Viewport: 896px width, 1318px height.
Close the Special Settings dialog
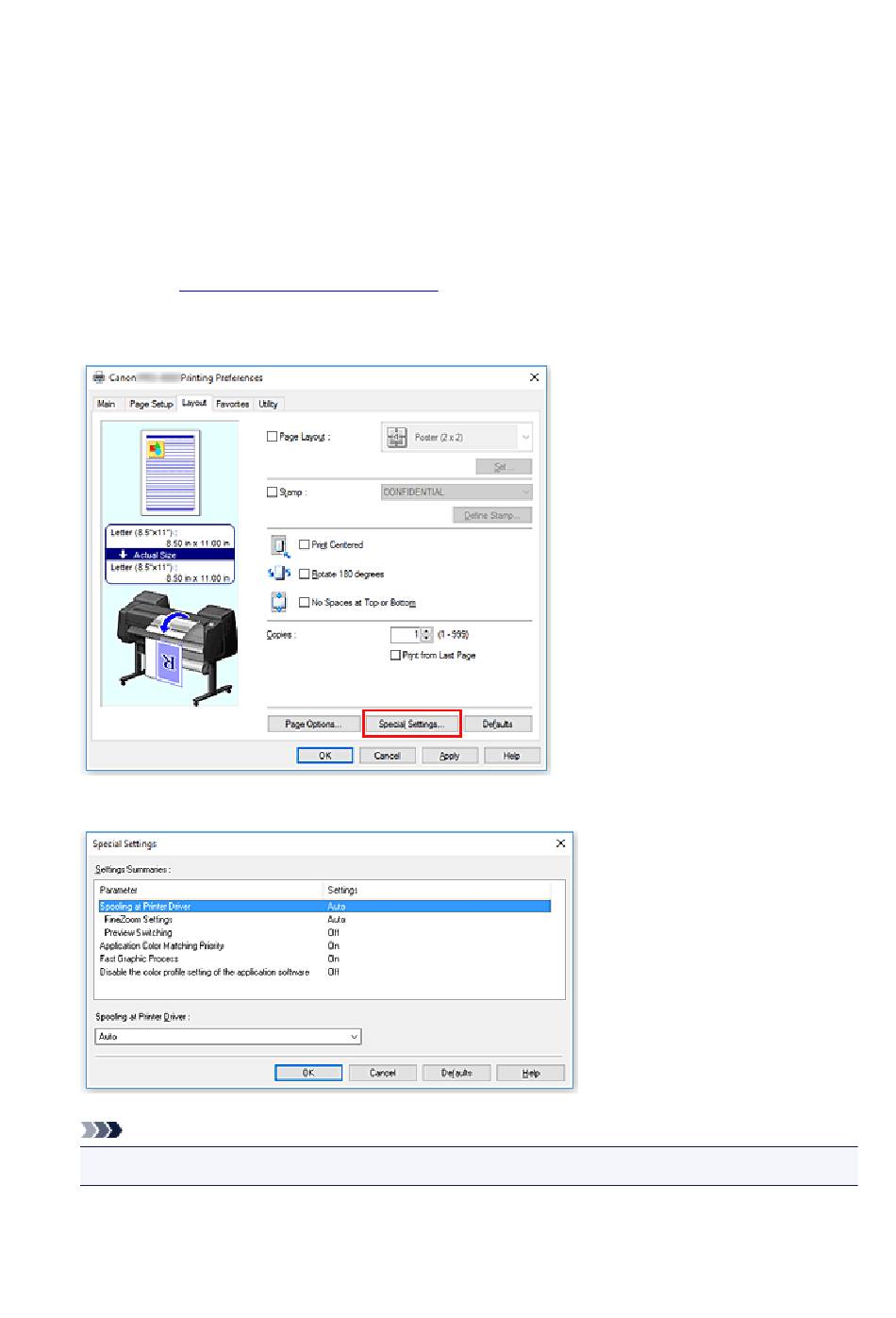tap(561, 843)
